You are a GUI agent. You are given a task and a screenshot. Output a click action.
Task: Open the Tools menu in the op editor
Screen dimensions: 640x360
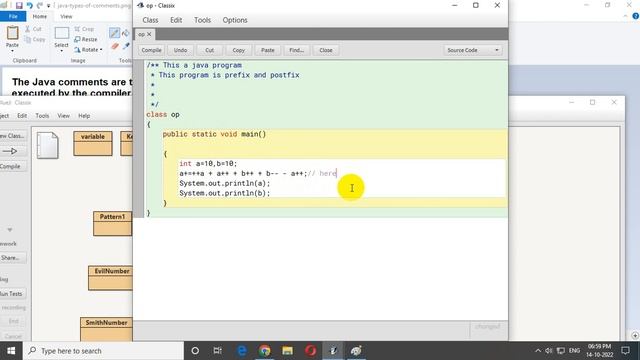pos(202,20)
